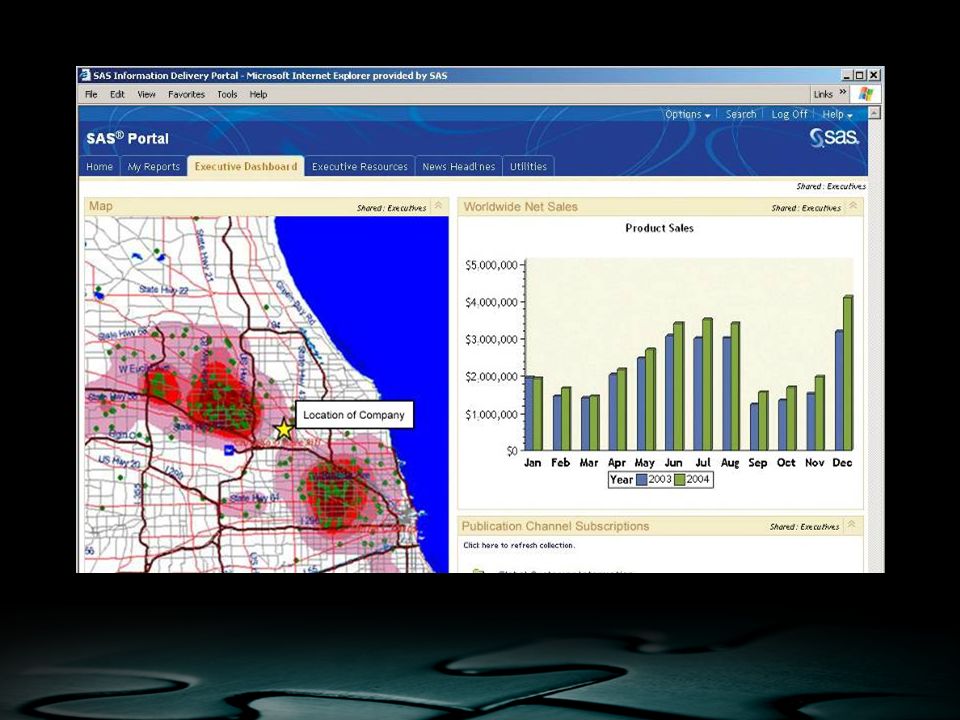Open the Options dropdown in portal banner
The height and width of the screenshot is (720, 960).
pos(688,114)
